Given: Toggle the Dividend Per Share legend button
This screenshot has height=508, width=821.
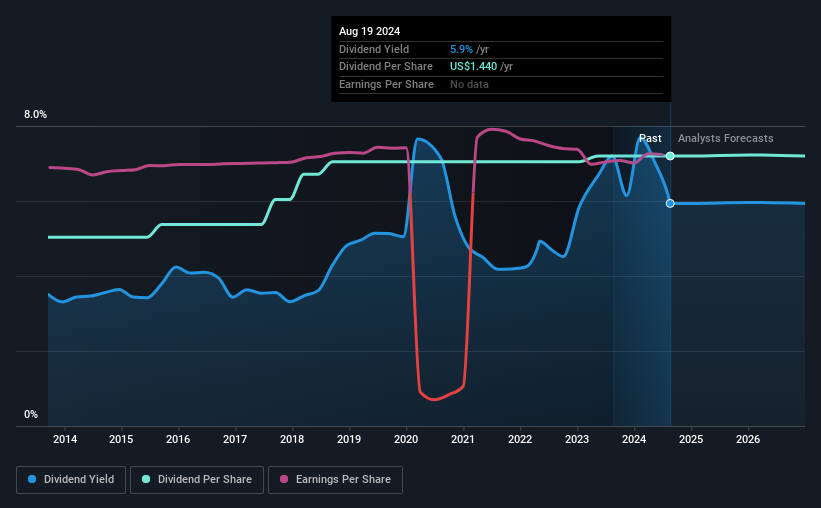Looking at the screenshot, I should (197, 480).
